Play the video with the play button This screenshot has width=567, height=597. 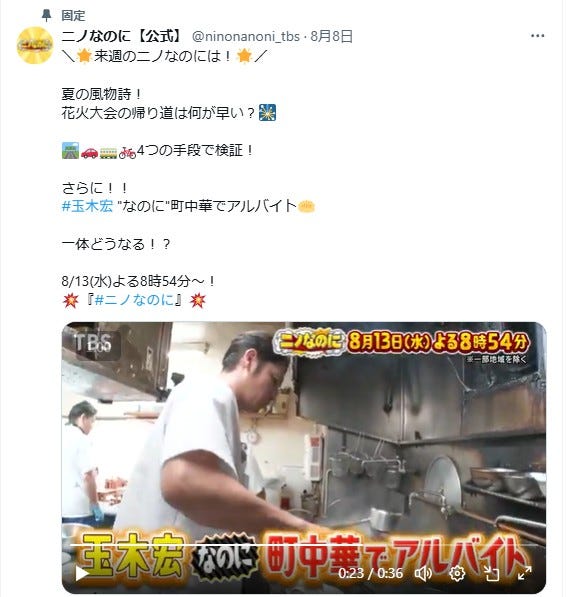tap(81, 573)
